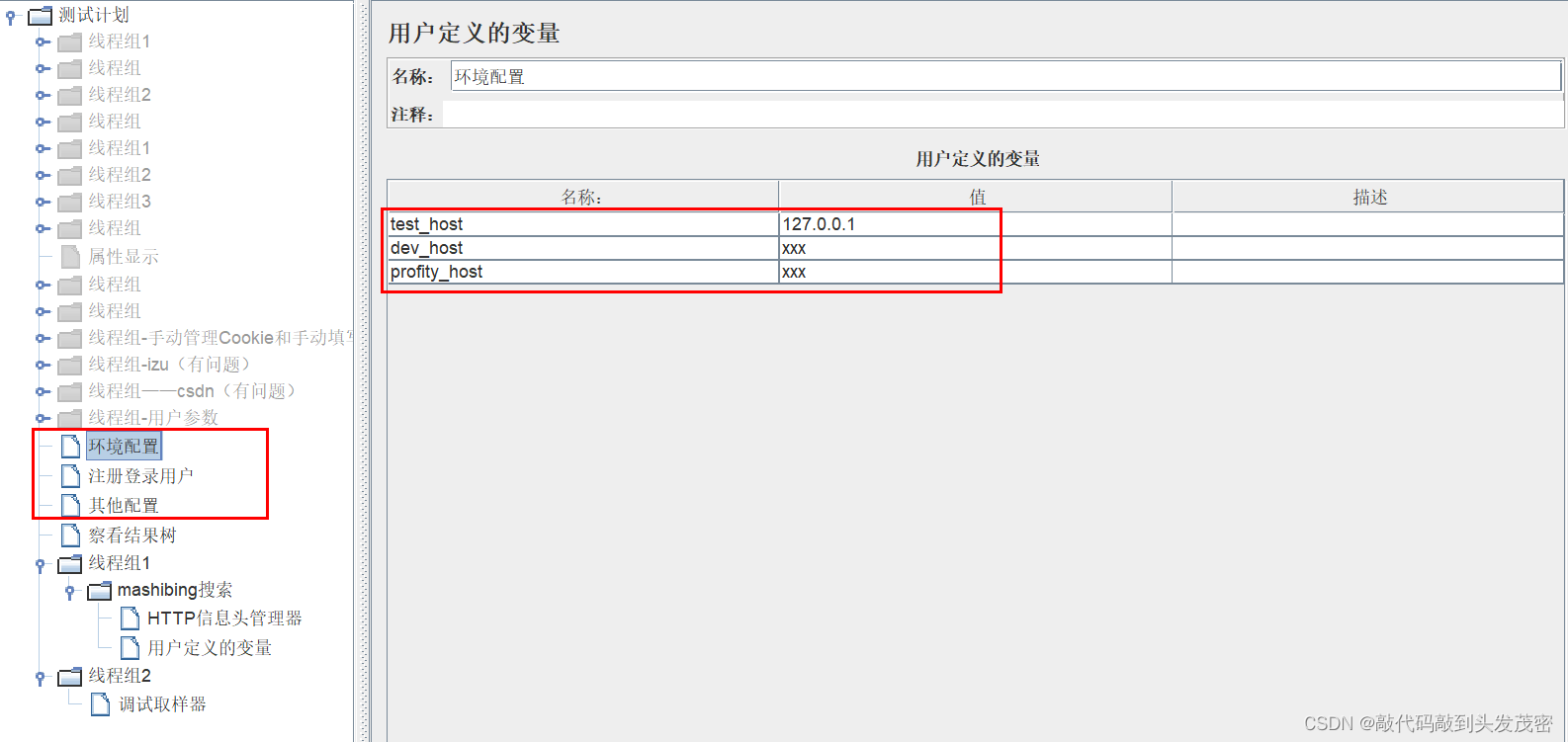Image resolution: width=1568 pixels, height=742 pixels.
Task: Expand the 线程组——csdn（有问题） node
Action: click(43, 391)
